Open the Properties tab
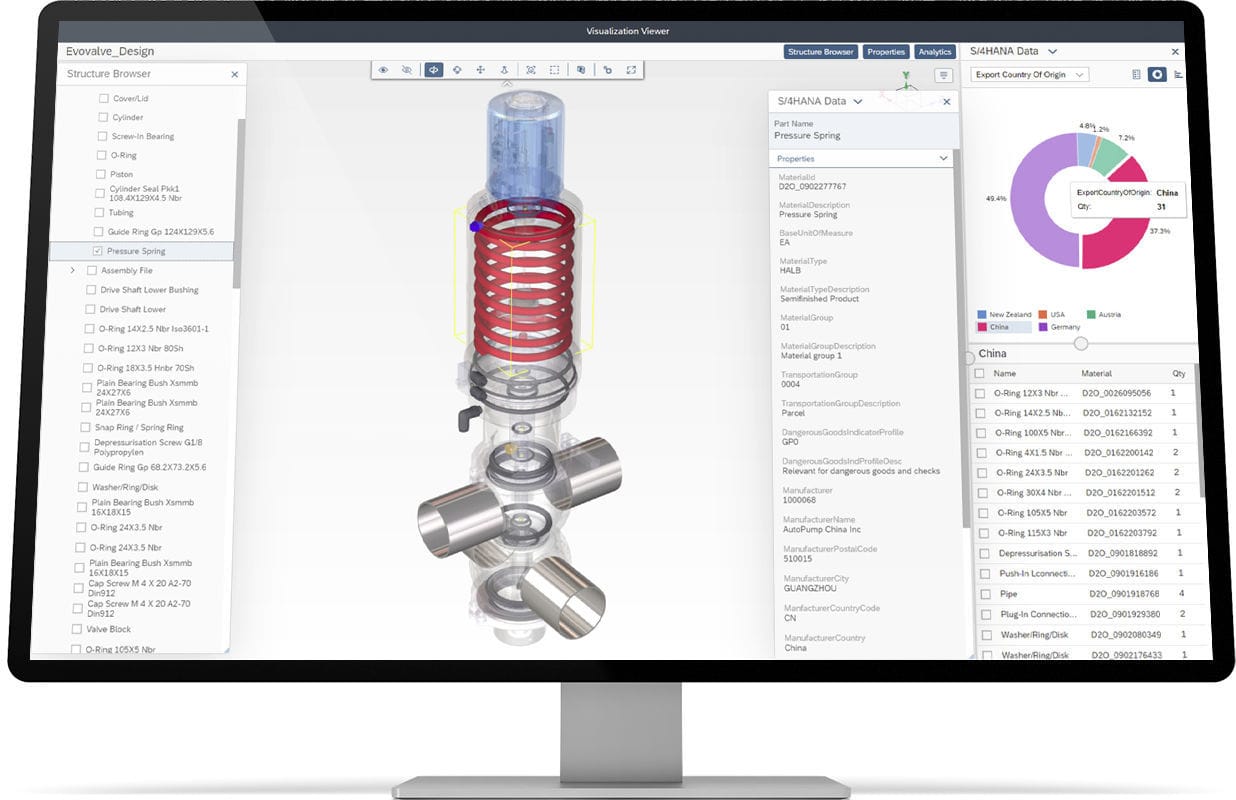The height and width of the screenshot is (800, 1236). click(x=886, y=51)
